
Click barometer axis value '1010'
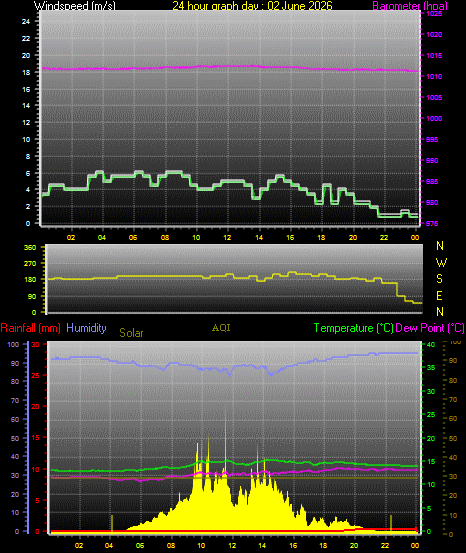click(x=434, y=77)
